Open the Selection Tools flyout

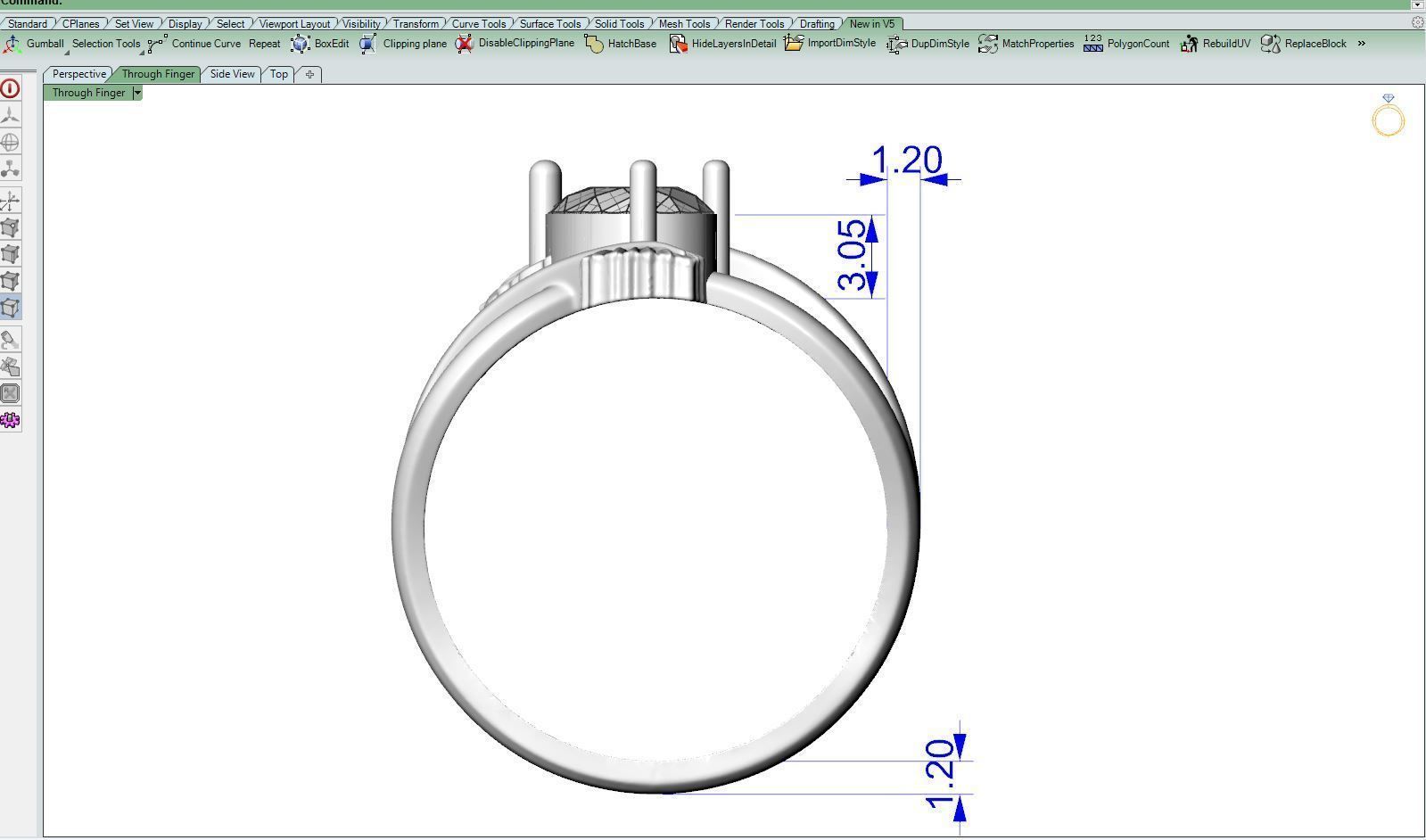(x=106, y=44)
